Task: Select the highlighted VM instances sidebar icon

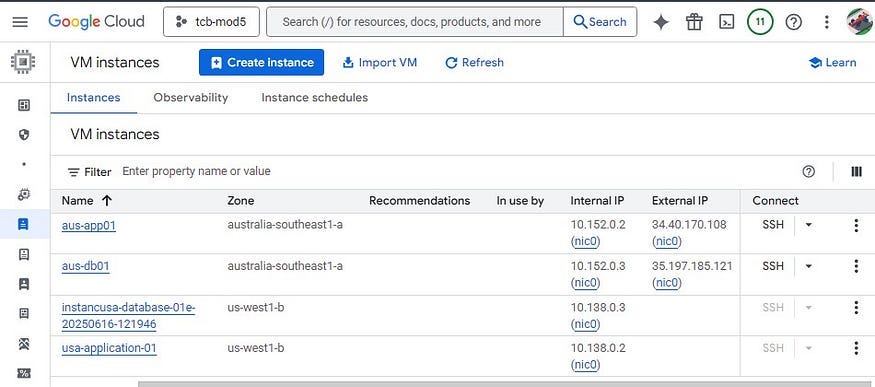Action: click(x=23, y=224)
